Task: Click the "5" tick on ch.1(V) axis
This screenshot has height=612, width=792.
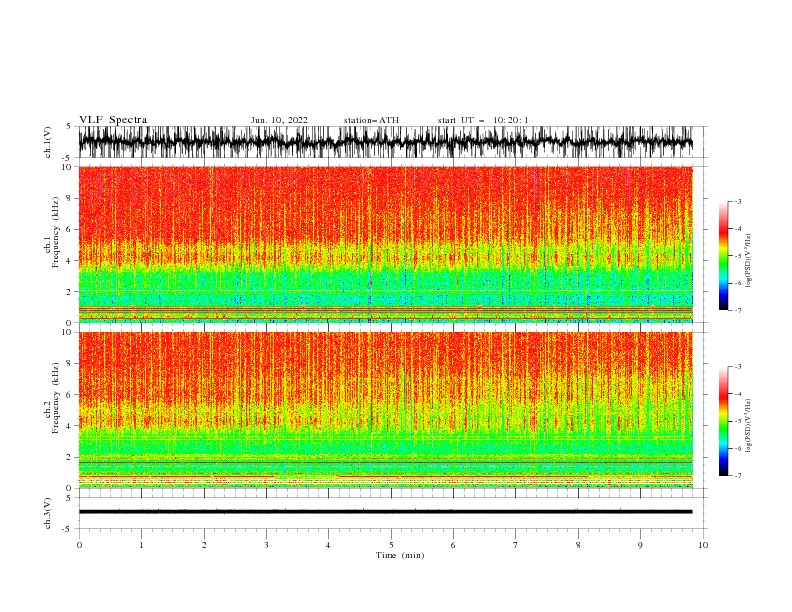Action: click(x=69, y=126)
